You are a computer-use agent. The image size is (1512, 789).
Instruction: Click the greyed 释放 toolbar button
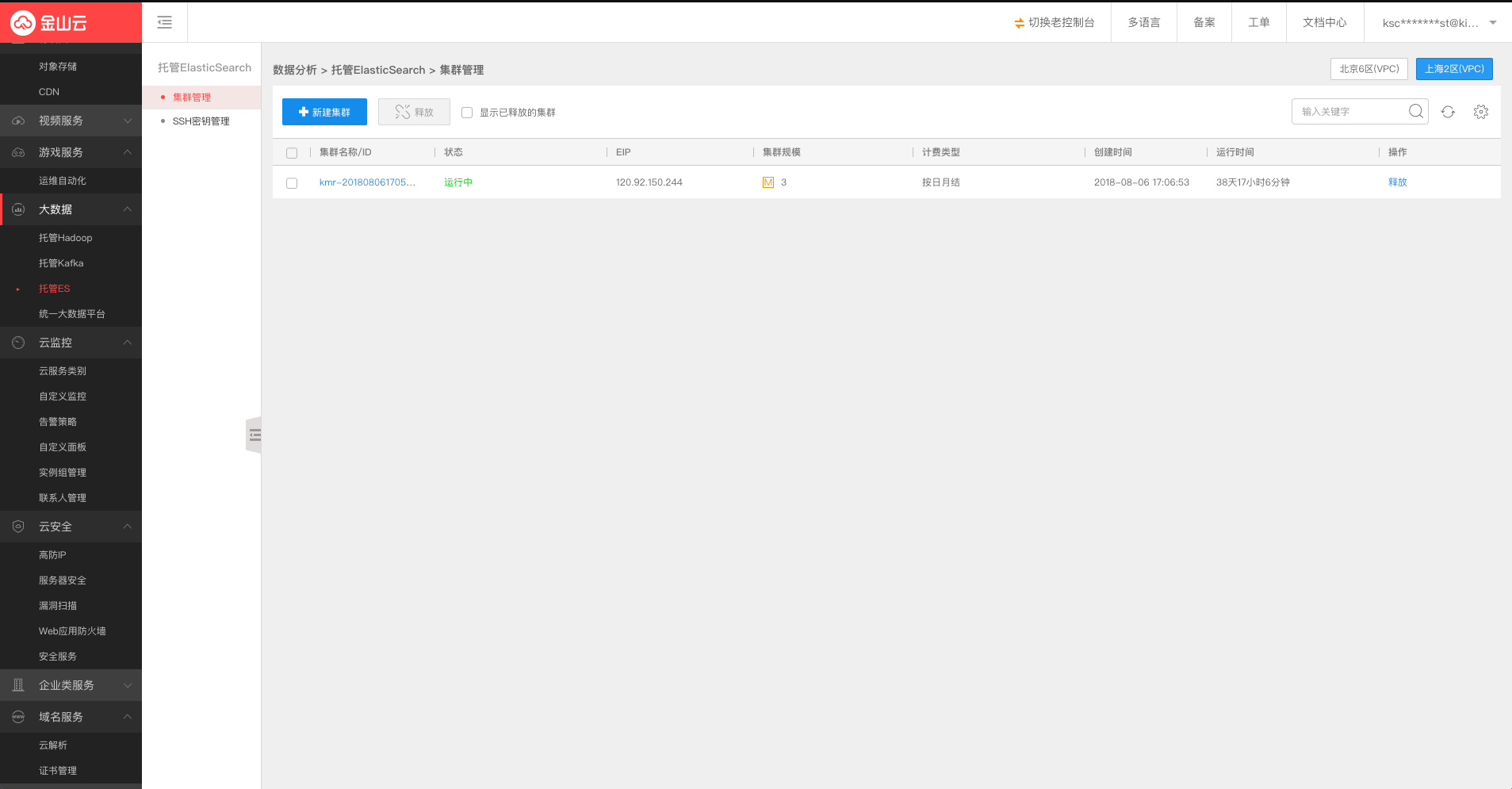point(414,112)
